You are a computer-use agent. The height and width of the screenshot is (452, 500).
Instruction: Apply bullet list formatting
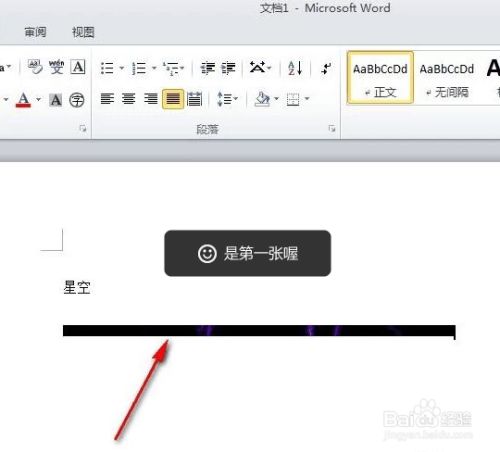(107, 68)
